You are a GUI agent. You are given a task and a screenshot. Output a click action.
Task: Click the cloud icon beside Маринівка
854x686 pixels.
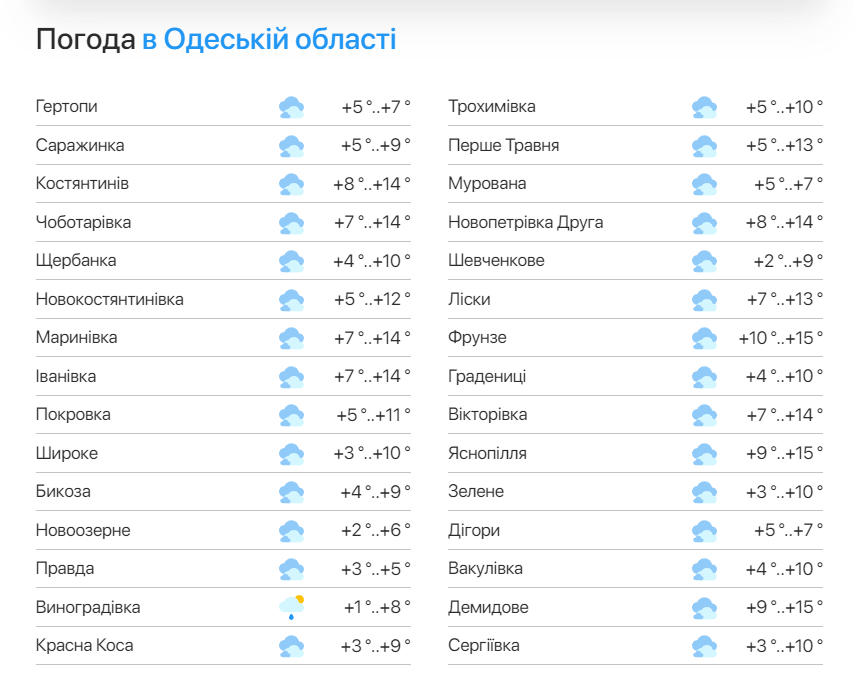click(291, 338)
